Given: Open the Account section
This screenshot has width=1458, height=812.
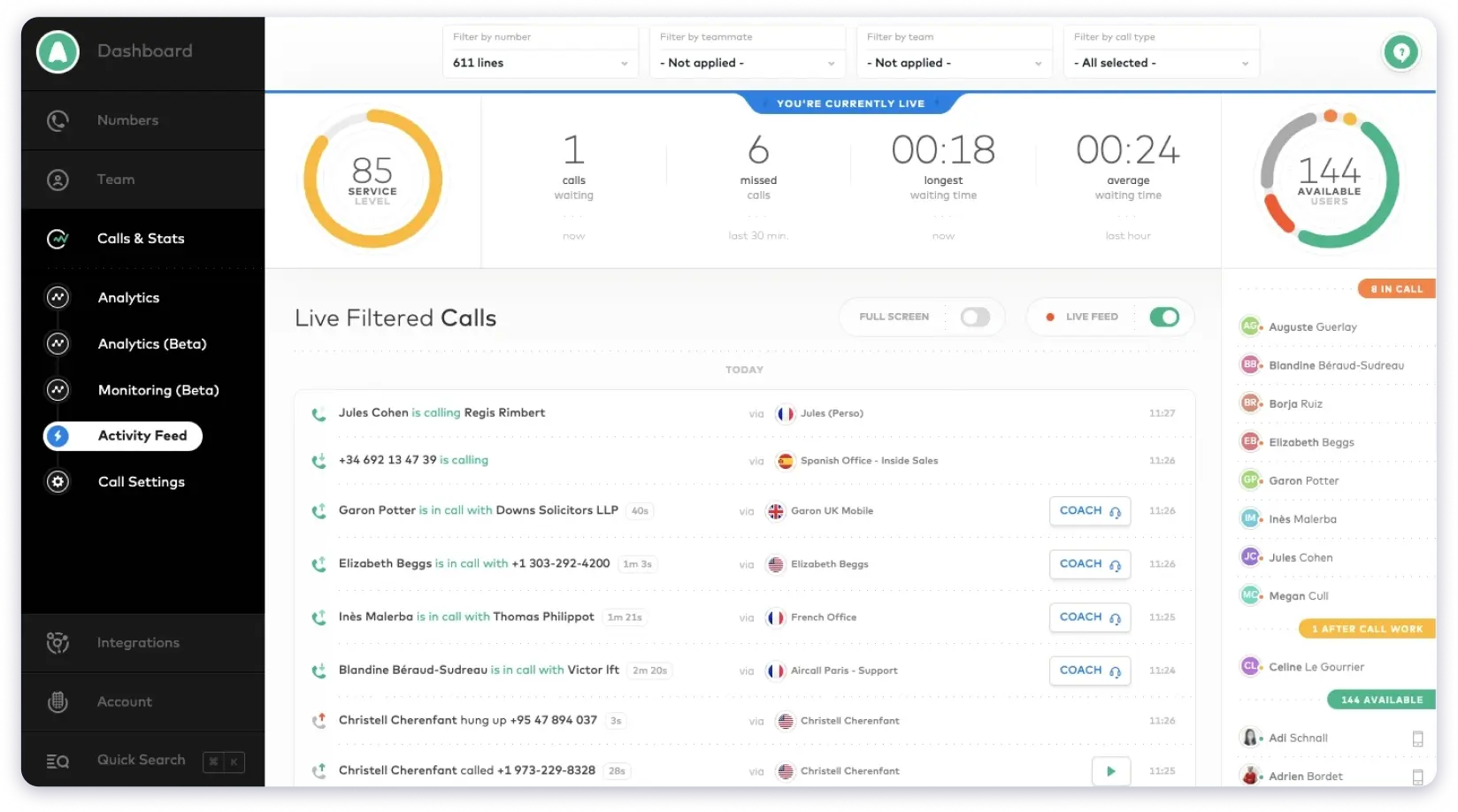Looking at the screenshot, I should 124,701.
